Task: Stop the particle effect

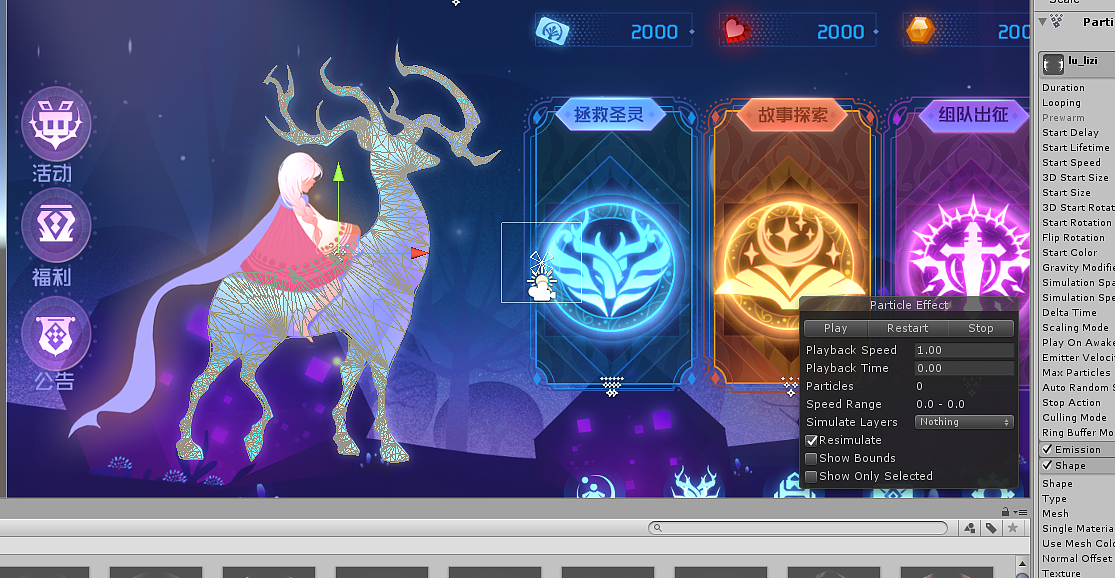Action: (x=981, y=328)
